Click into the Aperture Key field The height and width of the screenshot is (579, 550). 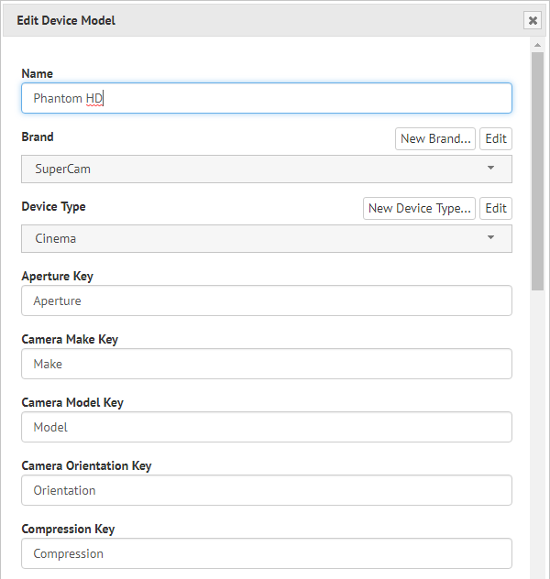[x=266, y=301]
